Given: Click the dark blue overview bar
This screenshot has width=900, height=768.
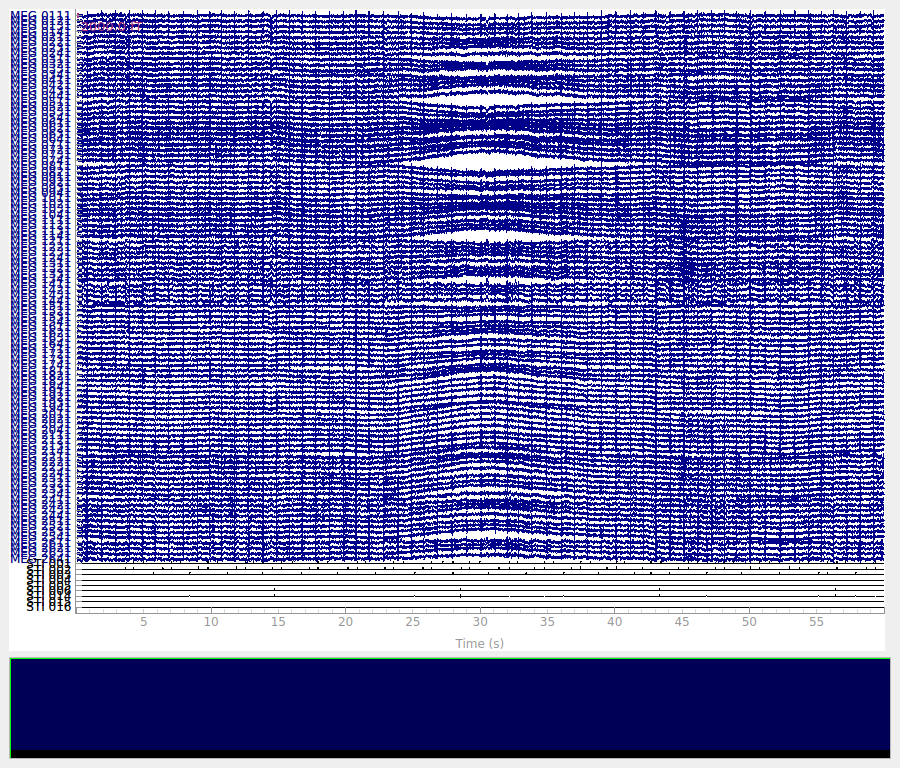Looking at the screenshot, I should [450, 708].
